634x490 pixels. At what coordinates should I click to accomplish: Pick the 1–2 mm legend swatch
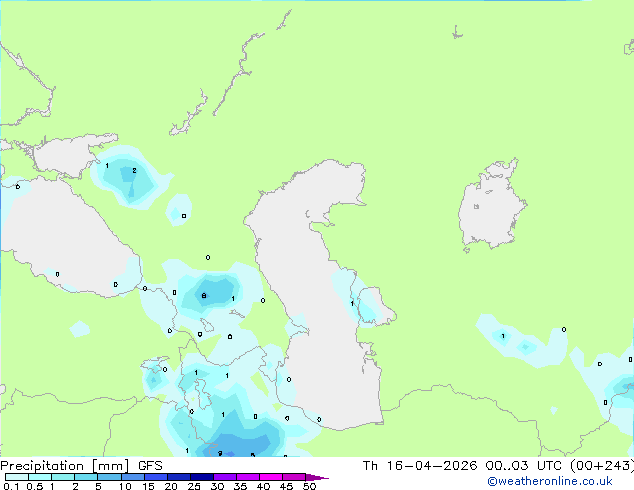[63, 477]
